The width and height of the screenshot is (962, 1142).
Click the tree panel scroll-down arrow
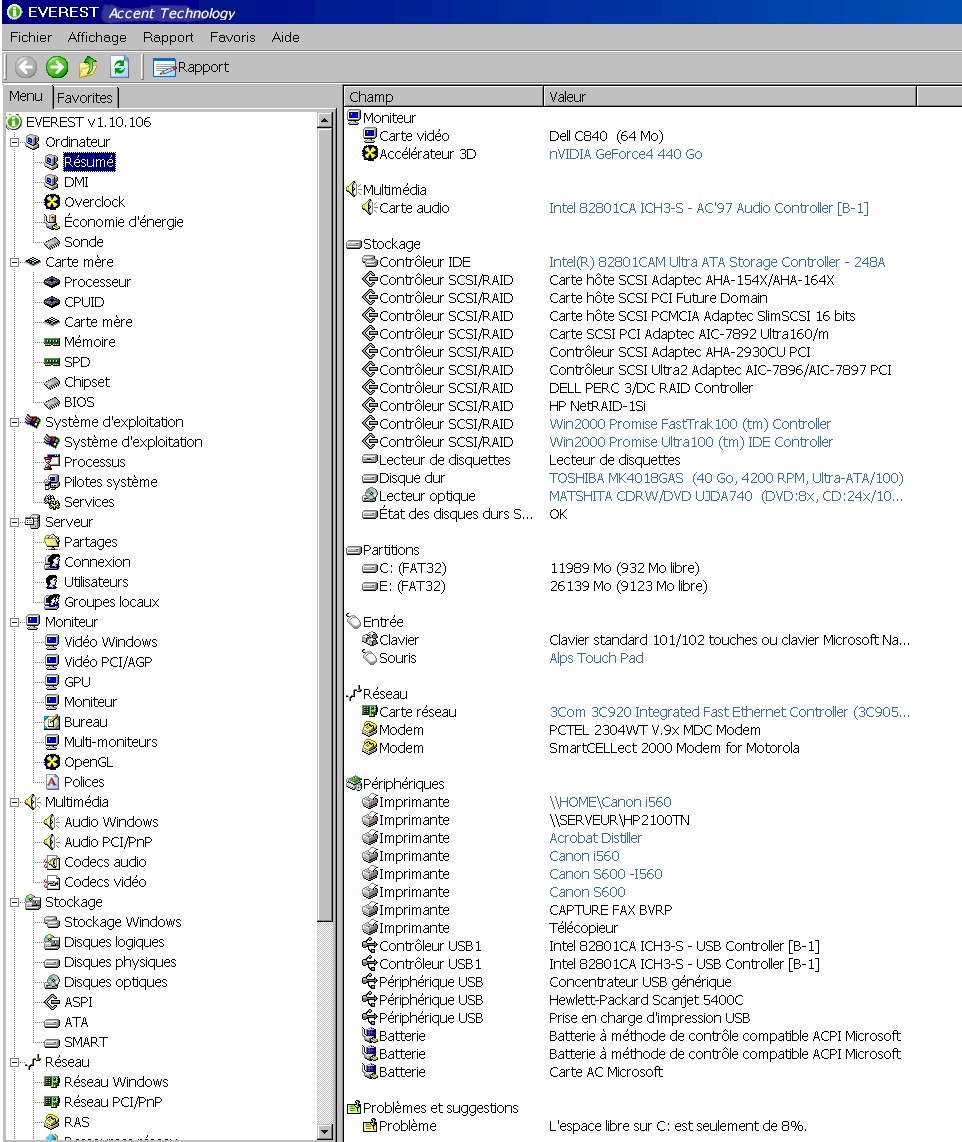coord(326,1132)
